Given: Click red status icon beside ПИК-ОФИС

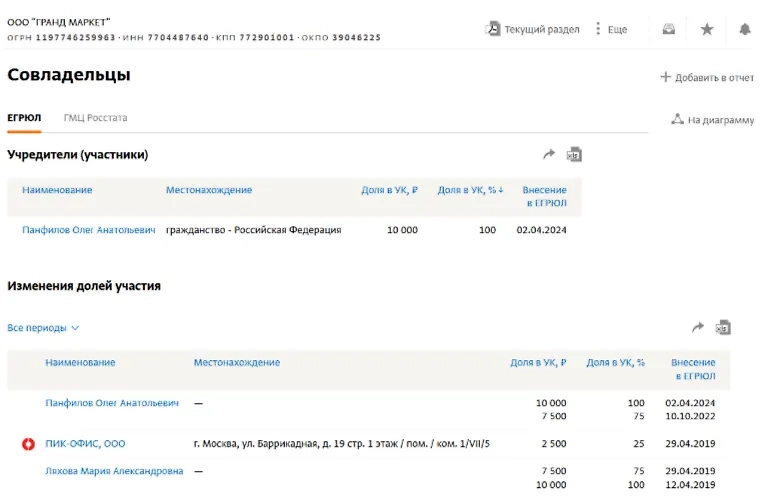Looking at the screenshot, I should coord(28,443).
